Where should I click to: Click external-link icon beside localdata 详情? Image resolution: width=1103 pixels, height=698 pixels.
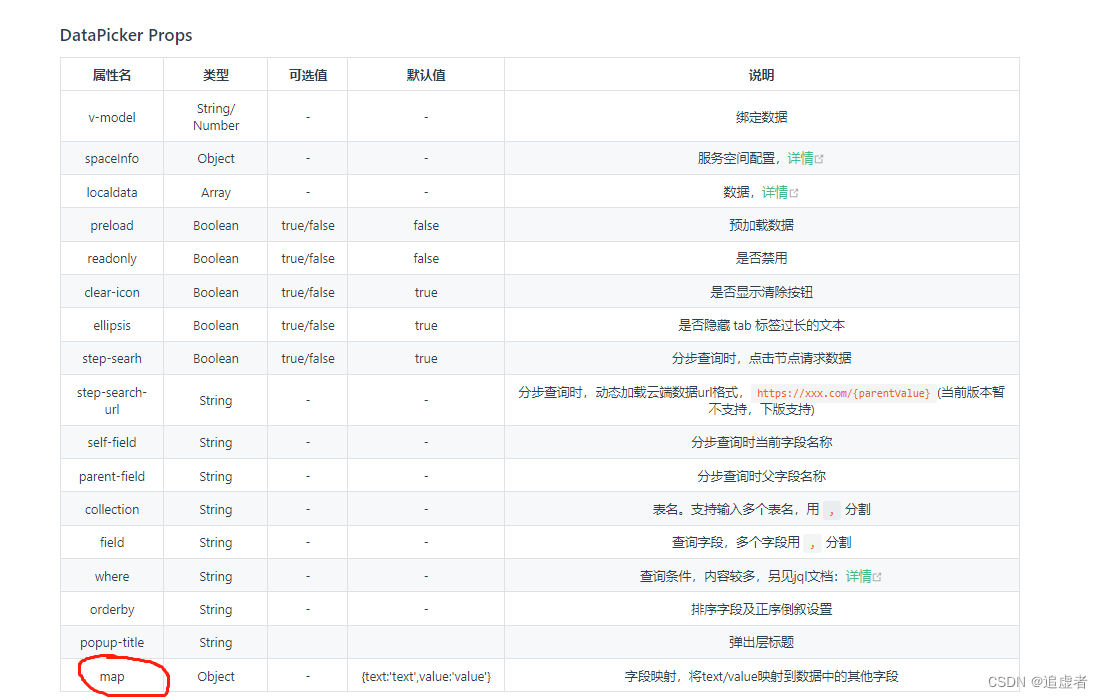coord(794,192)
